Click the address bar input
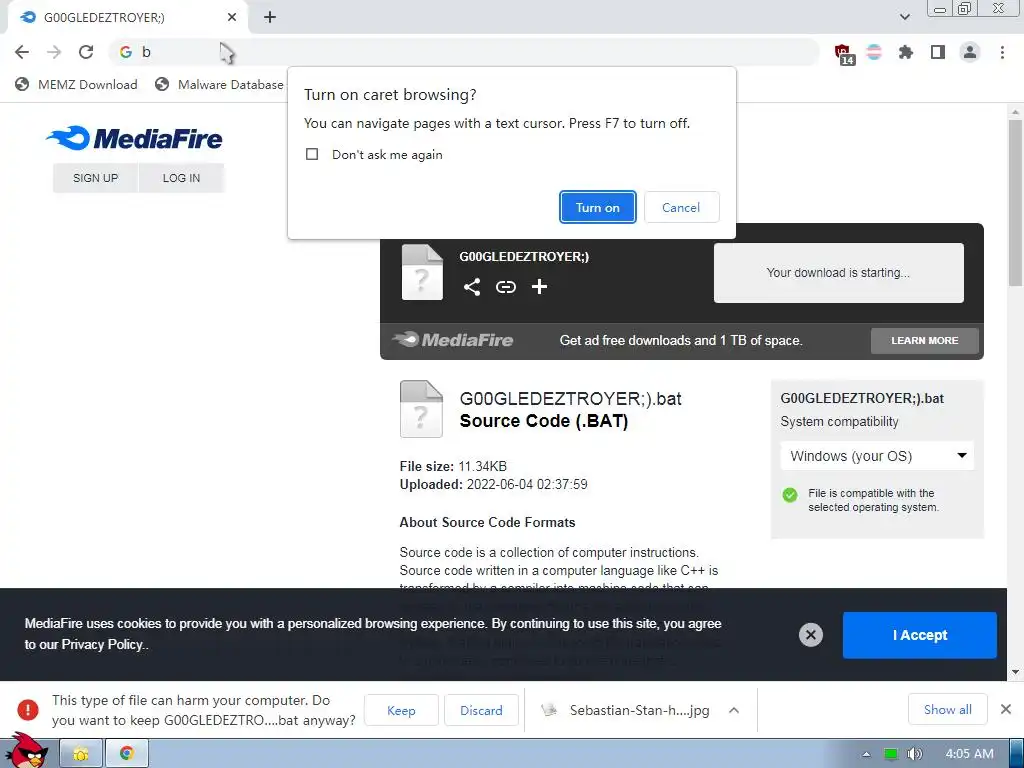 point(464,52)
